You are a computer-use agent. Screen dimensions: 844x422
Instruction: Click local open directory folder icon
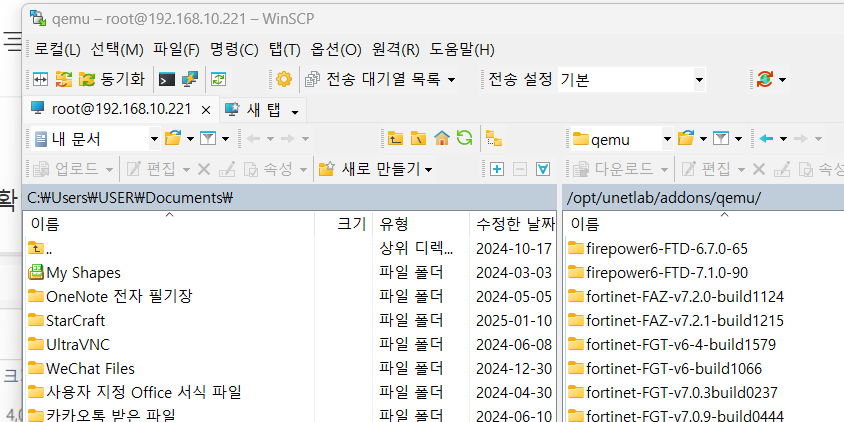point(173,139)
